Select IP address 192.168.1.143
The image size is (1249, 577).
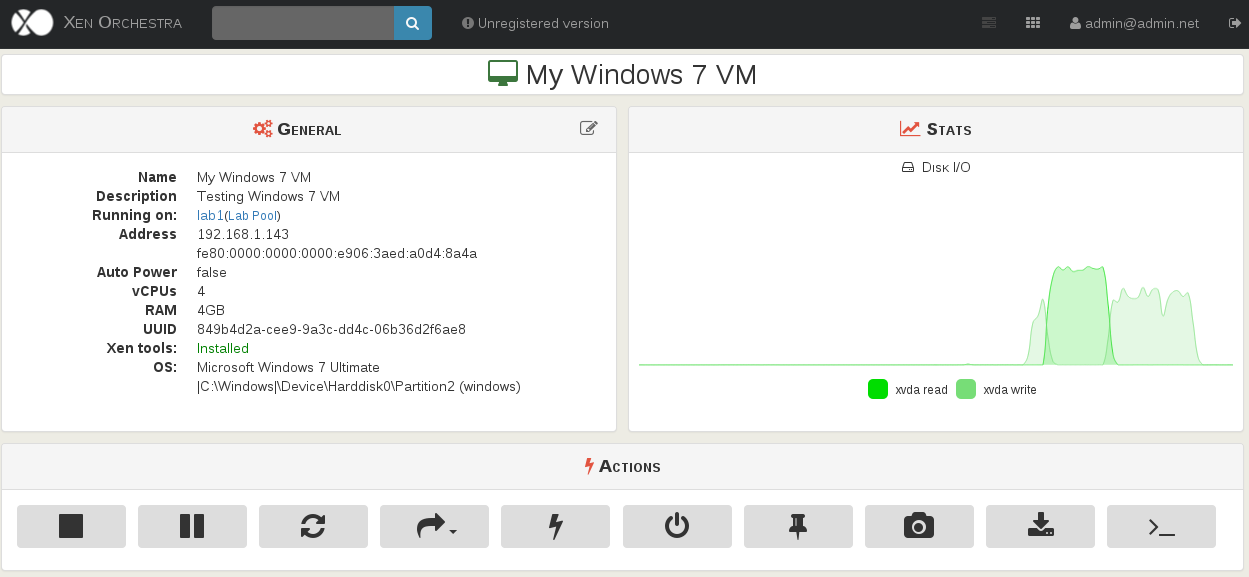243,234
